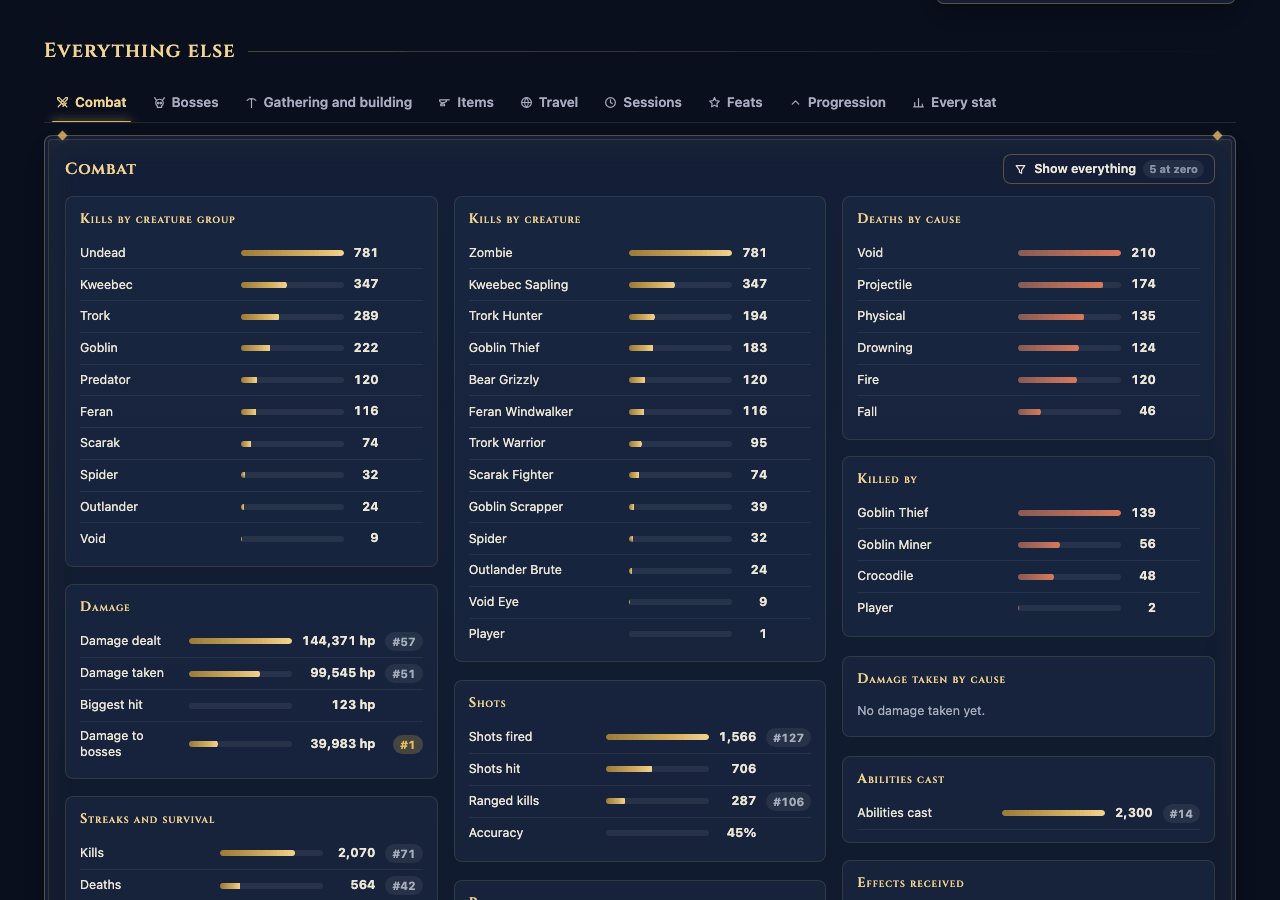This screenshot has height=900, width=1280.
Task: Click the crossed swords Combat tab icon
Action: point(62,102)
